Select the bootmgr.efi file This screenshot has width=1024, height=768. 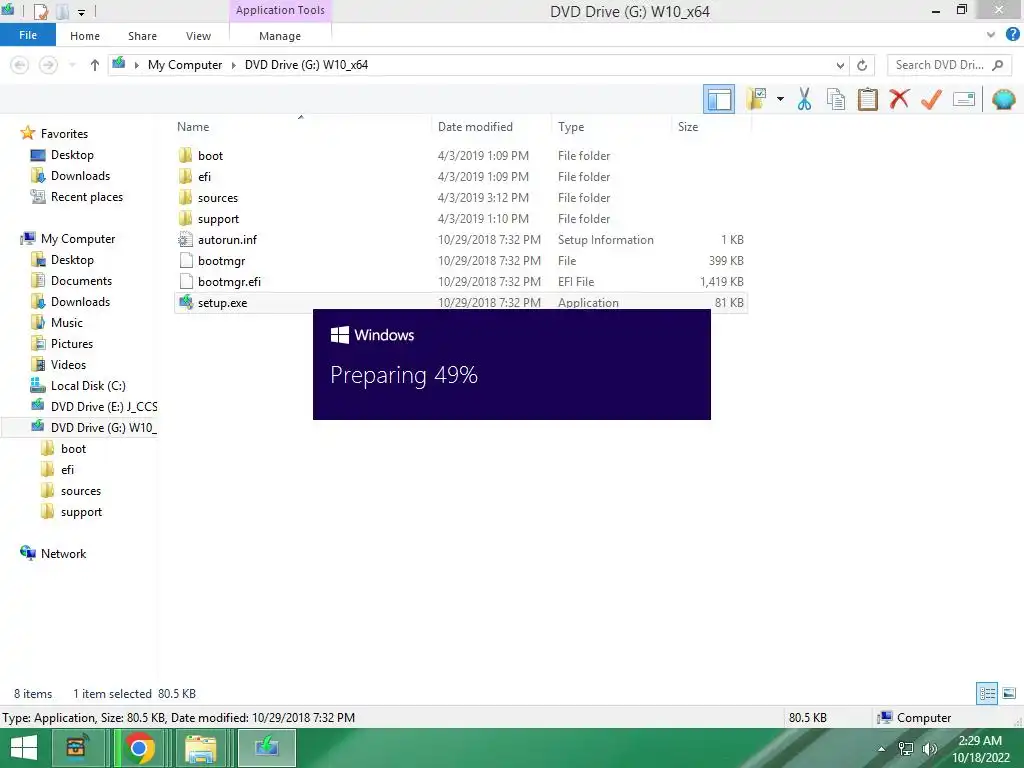pos(460,281)
